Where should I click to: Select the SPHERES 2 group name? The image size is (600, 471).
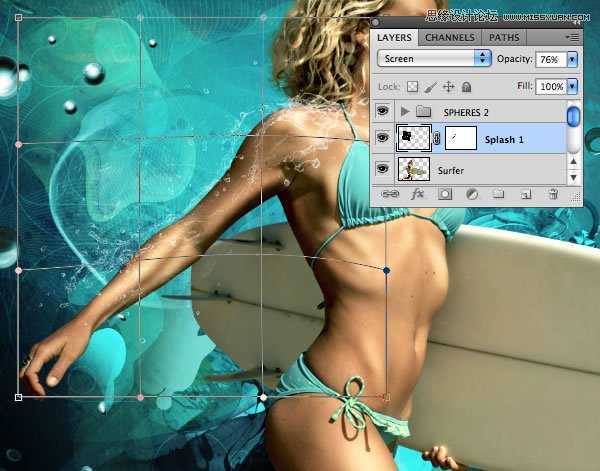pyautogui.click(x=466, y=112)
